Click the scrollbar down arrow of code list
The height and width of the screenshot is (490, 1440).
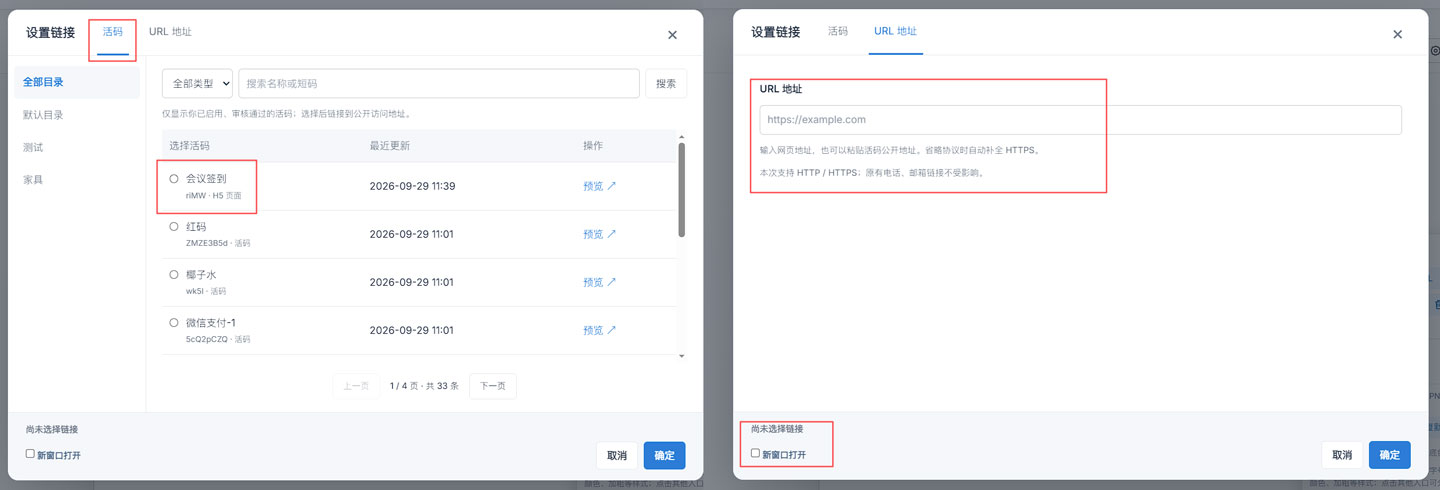pos(682,355)
